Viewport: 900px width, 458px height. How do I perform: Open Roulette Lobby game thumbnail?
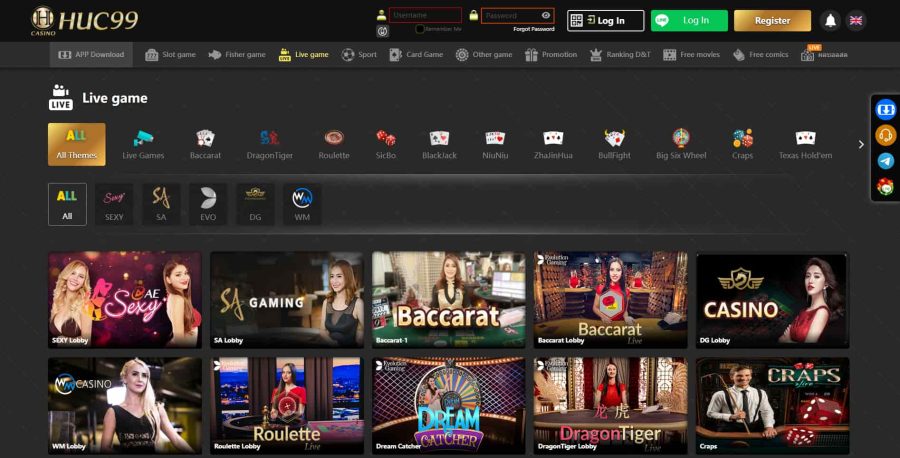click(x=287, y=406)
